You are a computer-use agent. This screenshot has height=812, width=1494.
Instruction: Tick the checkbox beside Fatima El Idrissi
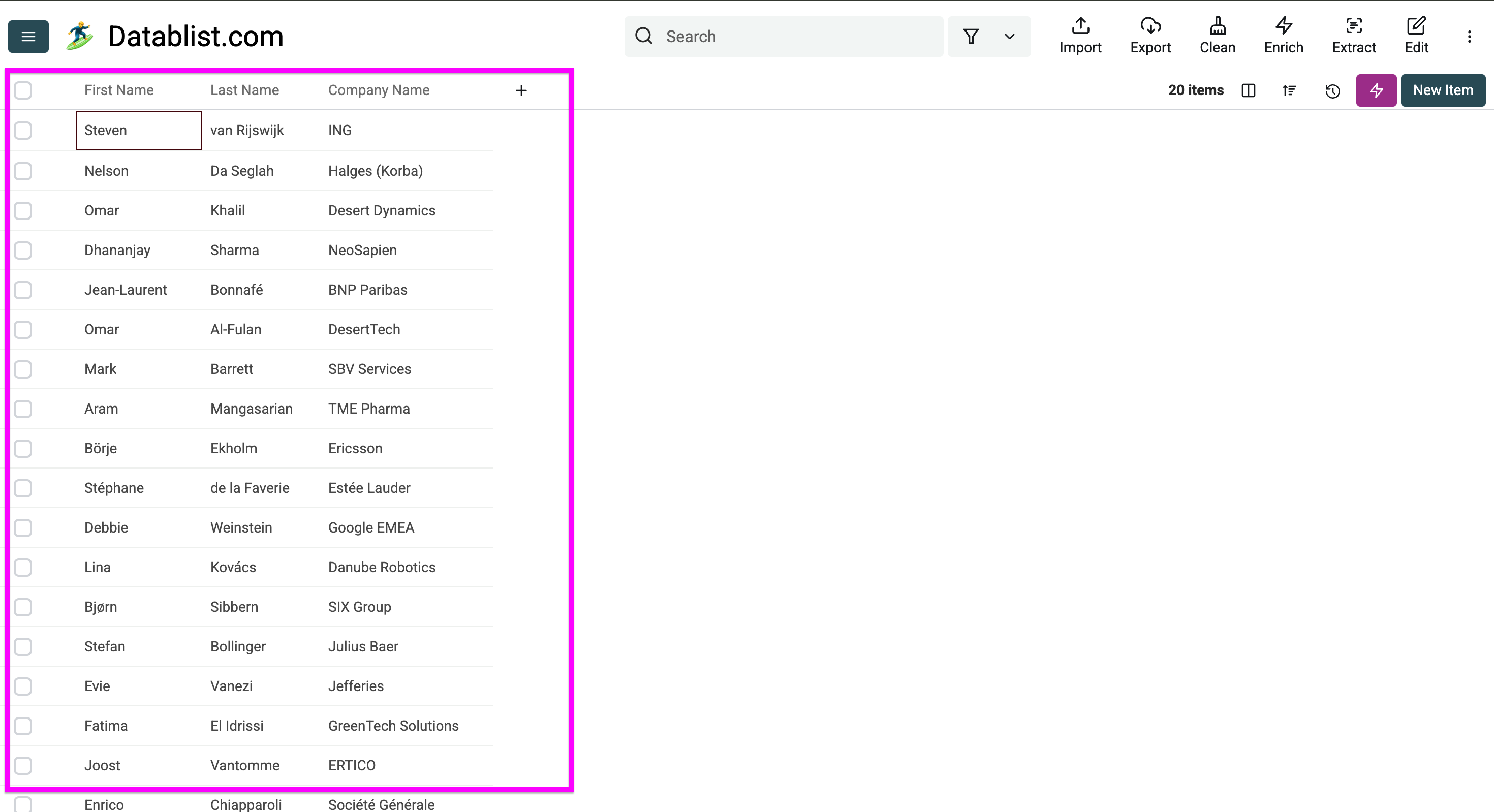pos(23,726)
